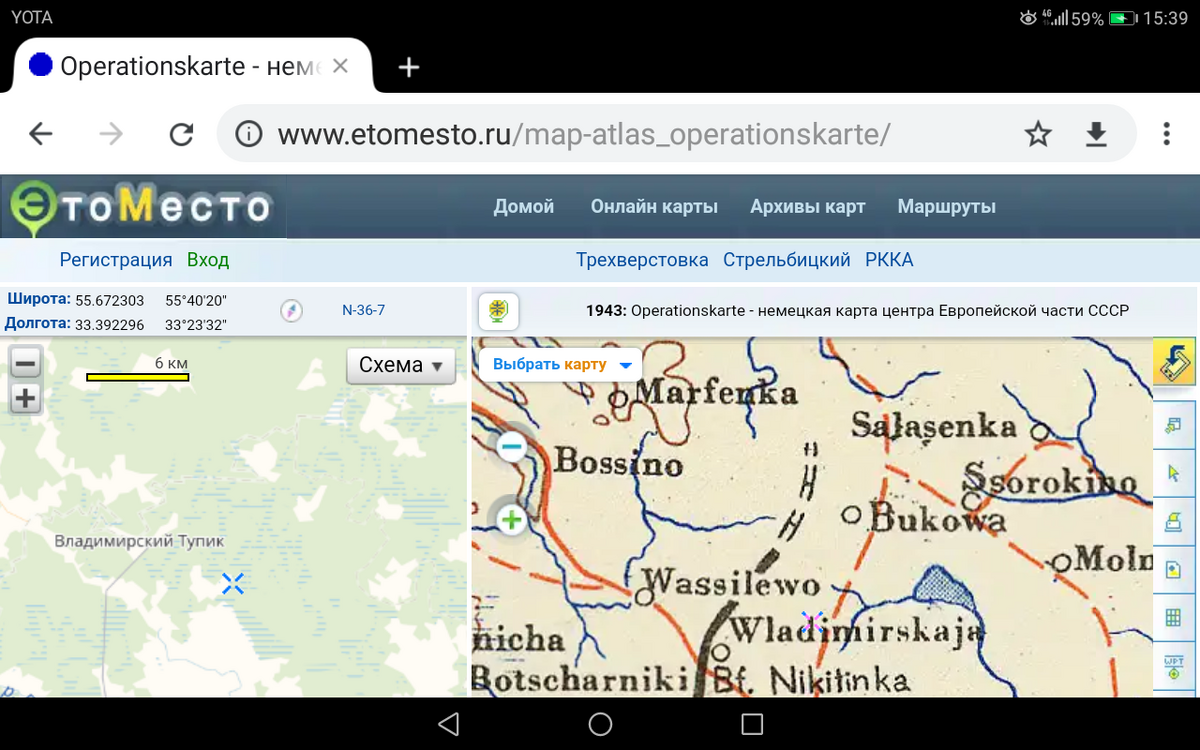Click the site info icon in address bar
The image size is (1200, 750).
click(248, 134)
